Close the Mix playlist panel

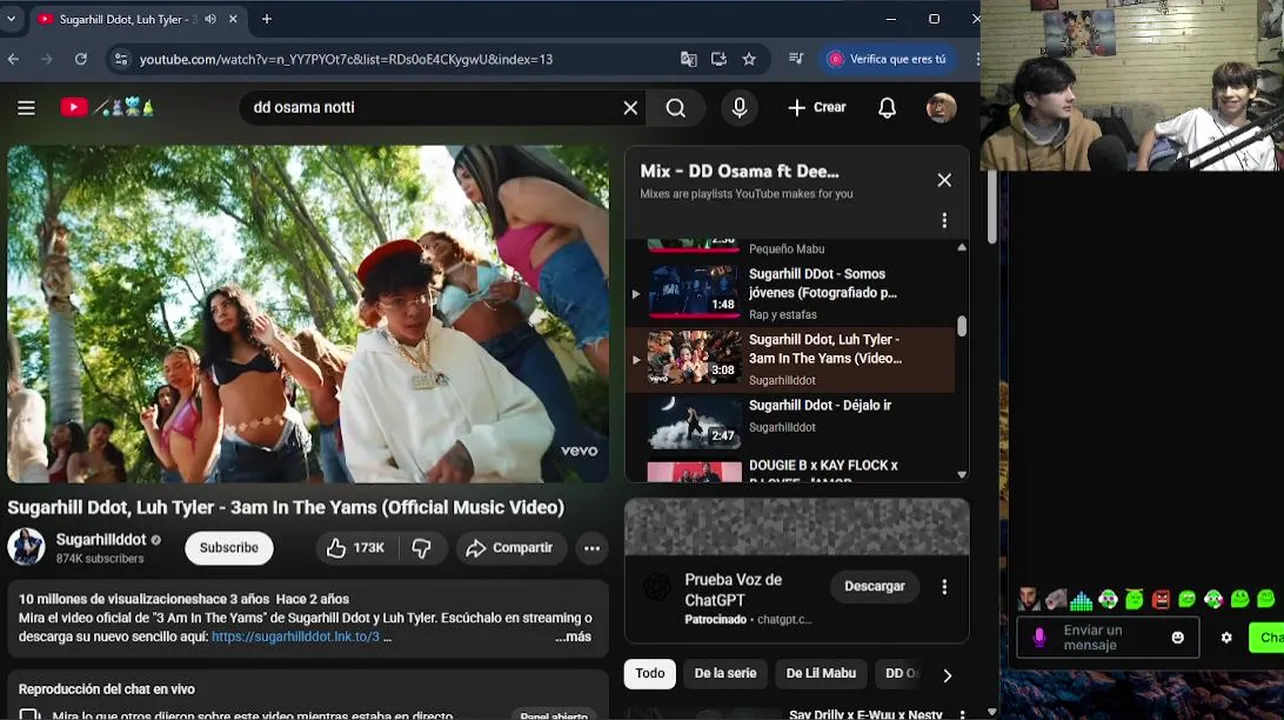pos(944,180)
